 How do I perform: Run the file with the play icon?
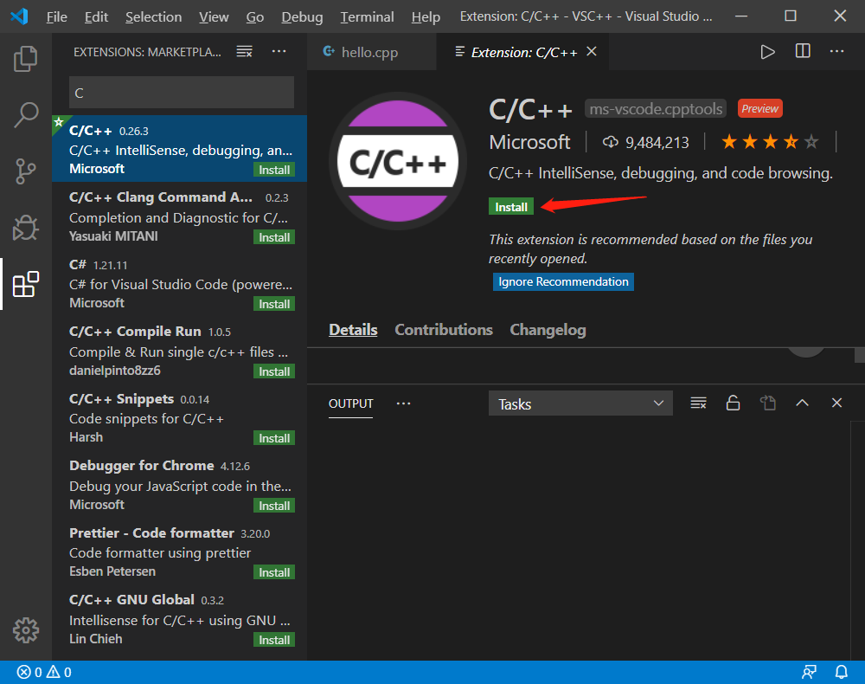point(767,52)
